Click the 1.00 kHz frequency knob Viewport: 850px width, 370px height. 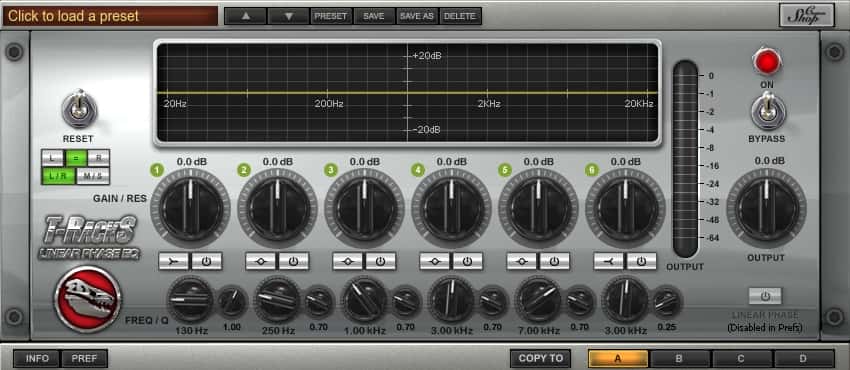point(364,300)
